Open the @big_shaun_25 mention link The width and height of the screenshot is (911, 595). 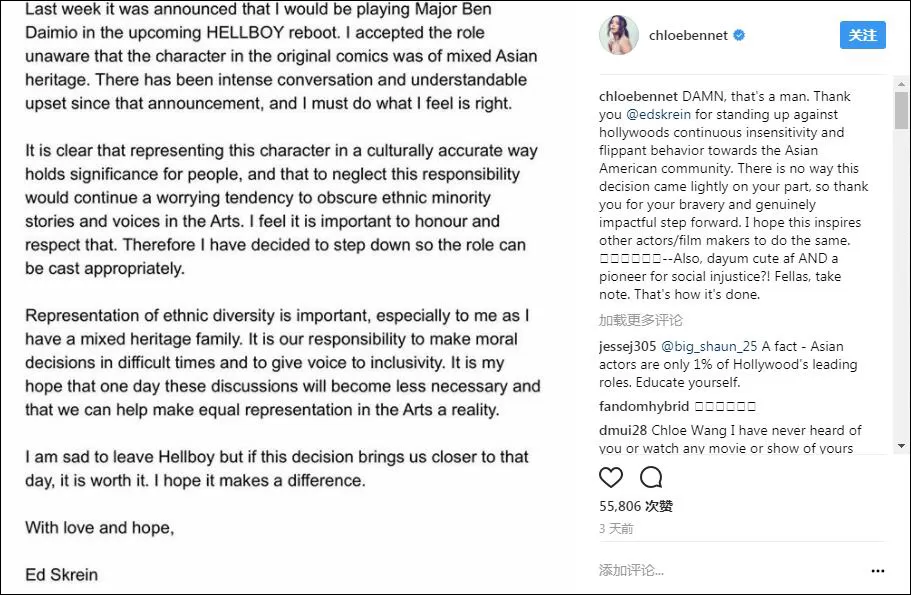pos(709,346)
